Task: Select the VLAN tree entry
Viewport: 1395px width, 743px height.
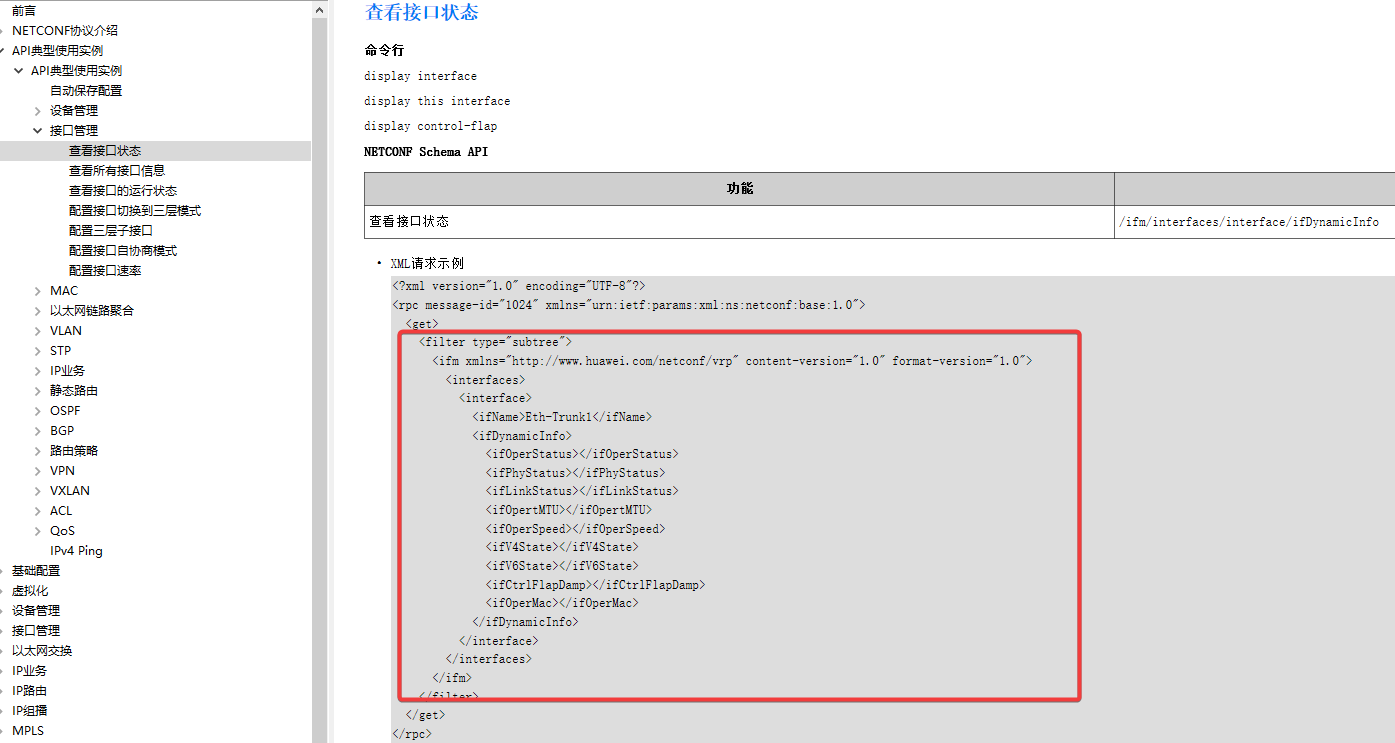Action: (x=66, y=331)
